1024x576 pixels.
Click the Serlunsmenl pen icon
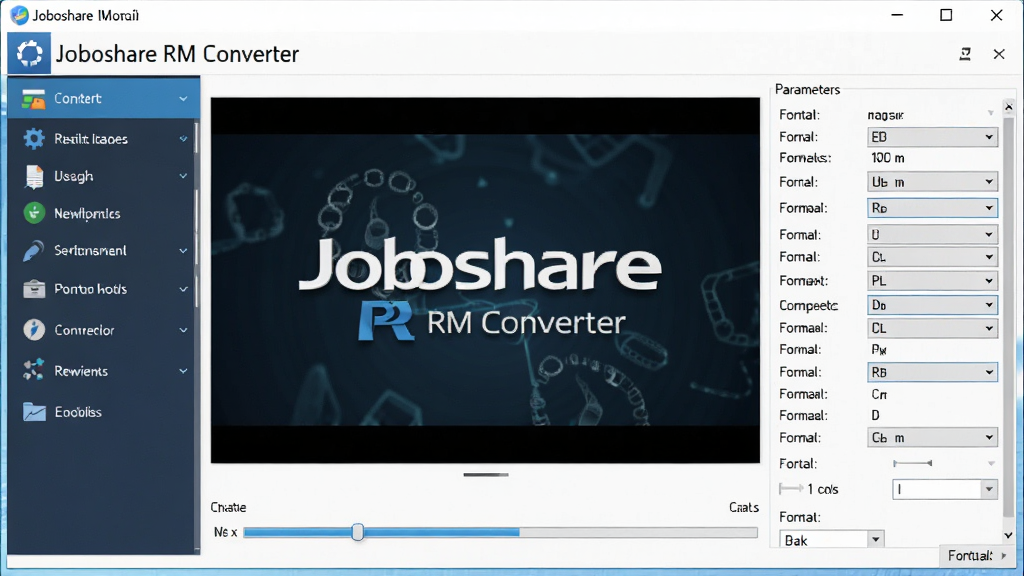(33, 251)
